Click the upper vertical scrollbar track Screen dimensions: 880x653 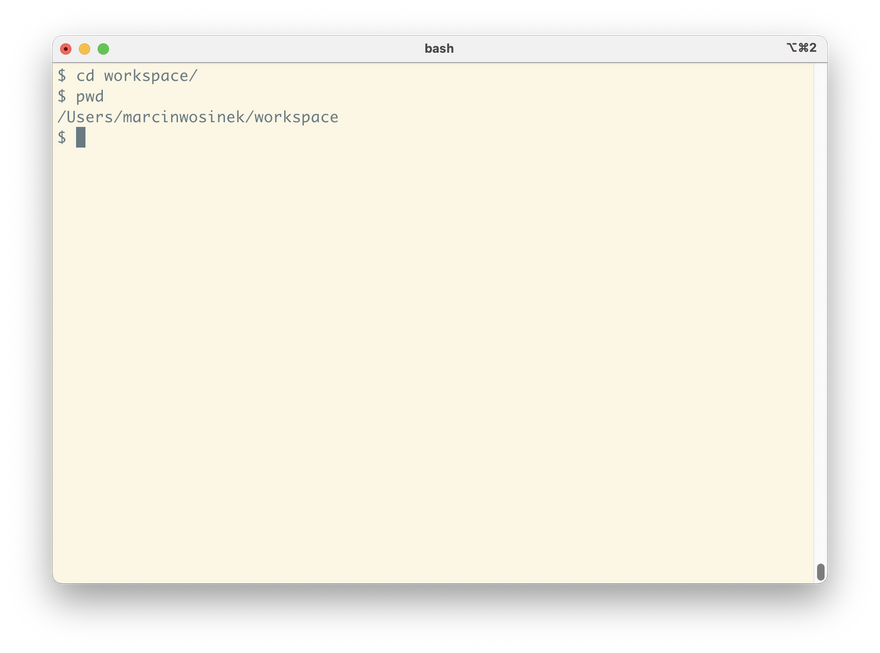pos(821,200)
